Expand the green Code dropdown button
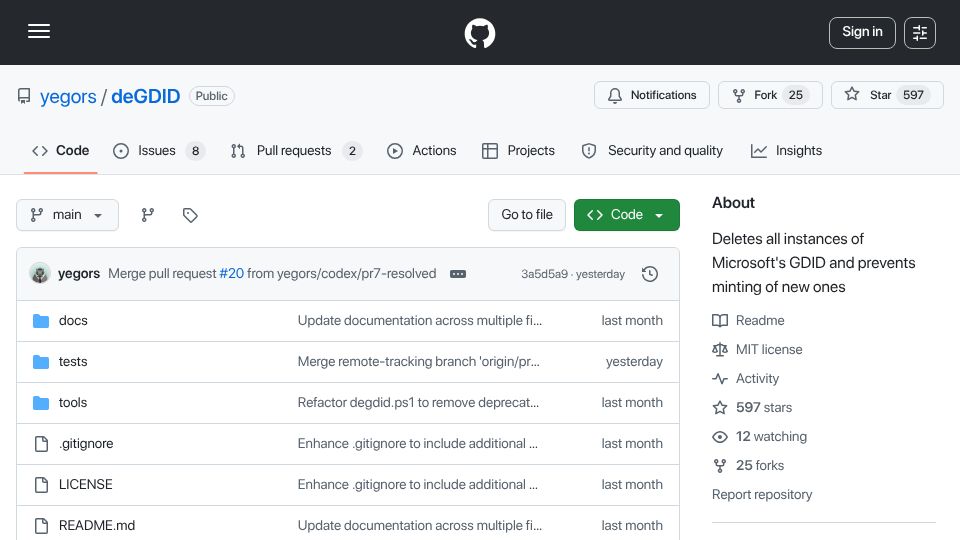The image size is (960, 540). click(x=626, y=215)
